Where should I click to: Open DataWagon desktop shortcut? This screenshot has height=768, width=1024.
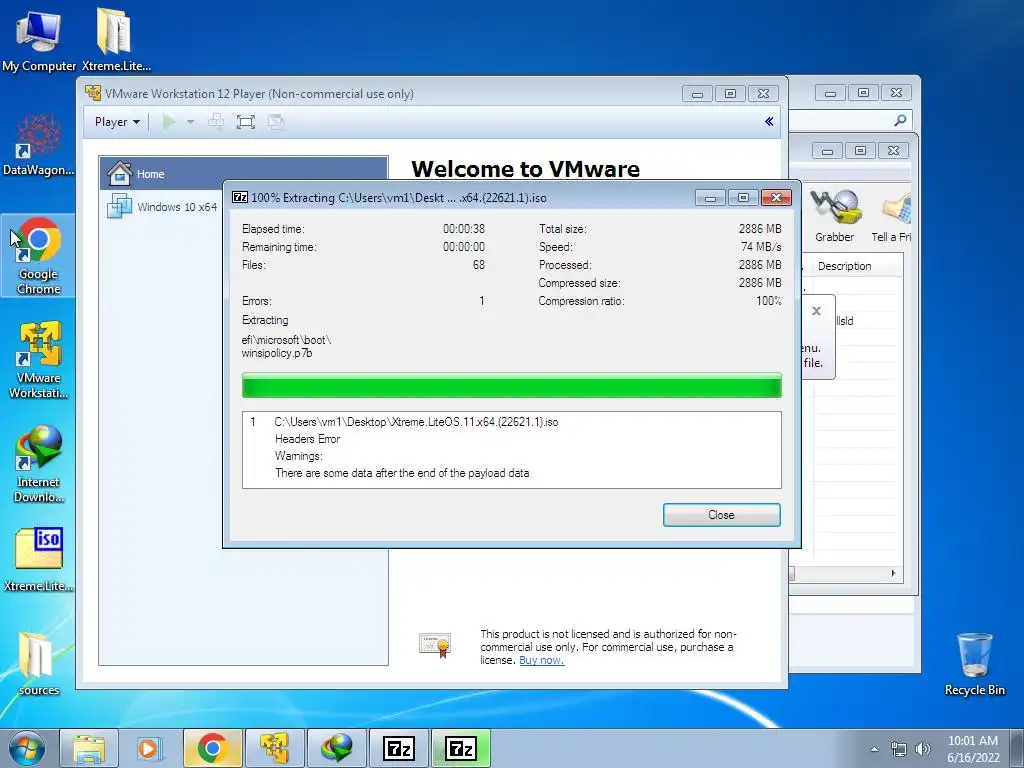[x=39, y=145]
